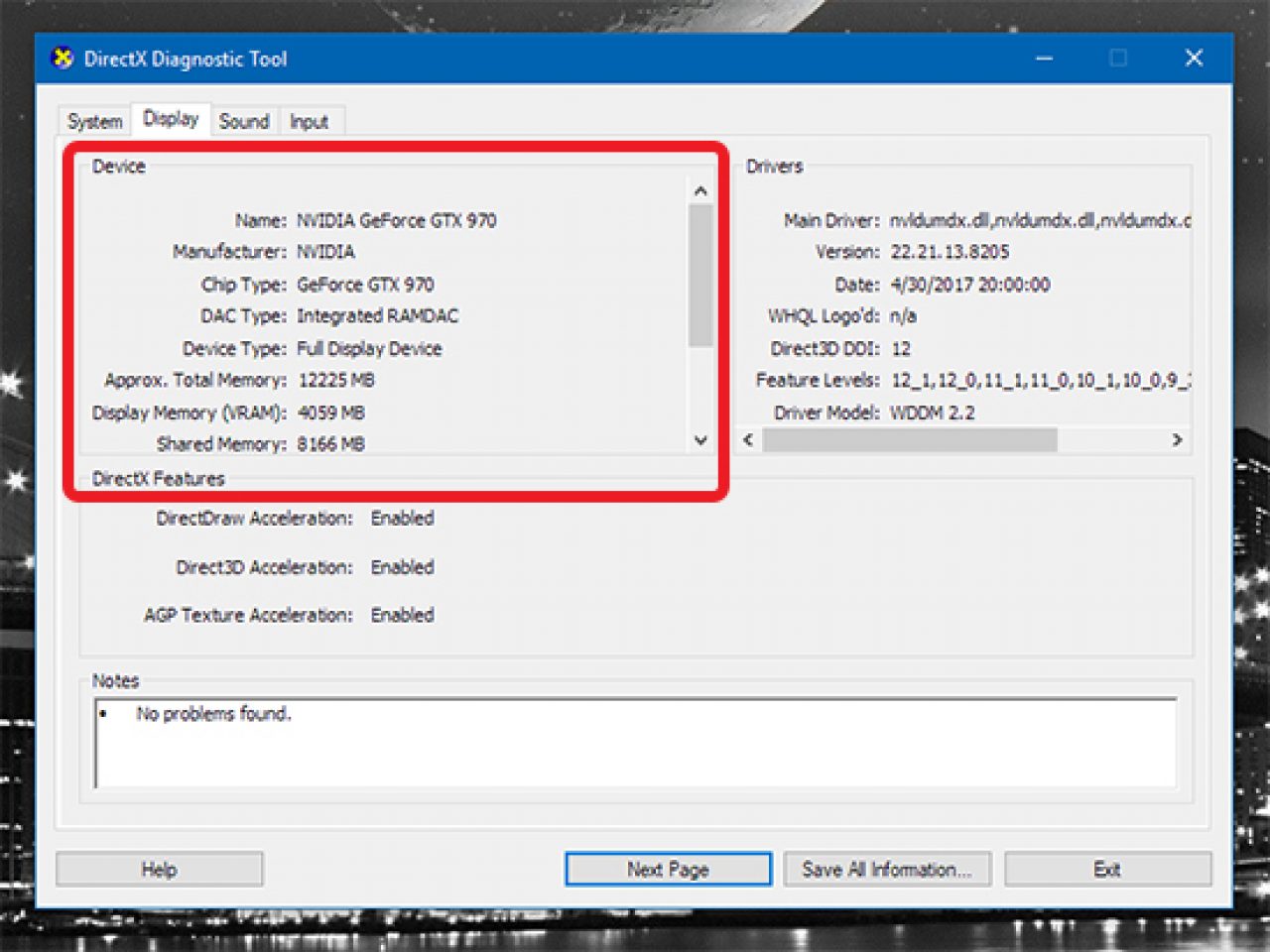Select the Input tab
The image size is (1270, 952).
(311, 121)
